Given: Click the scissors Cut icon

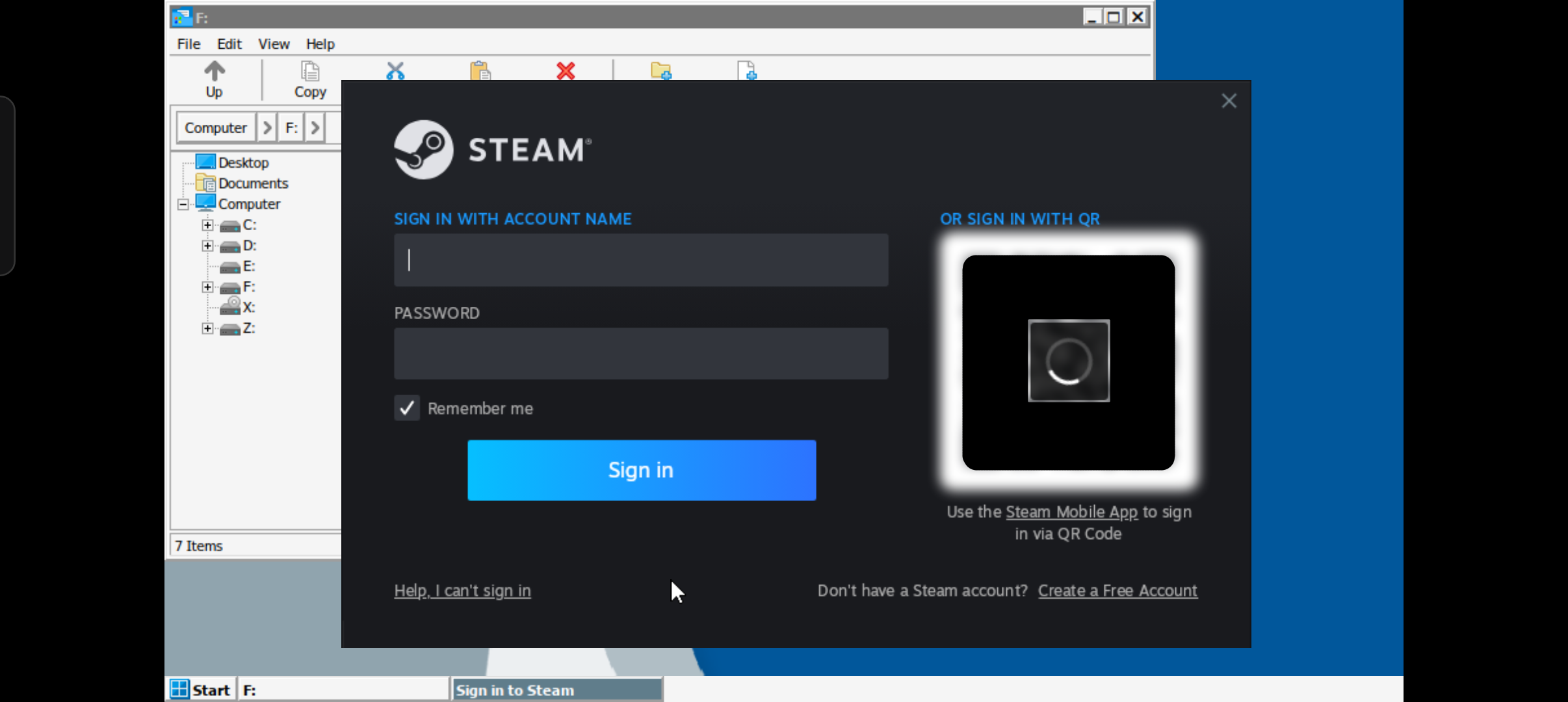Looking at the screenshot, I should [395, 71].
